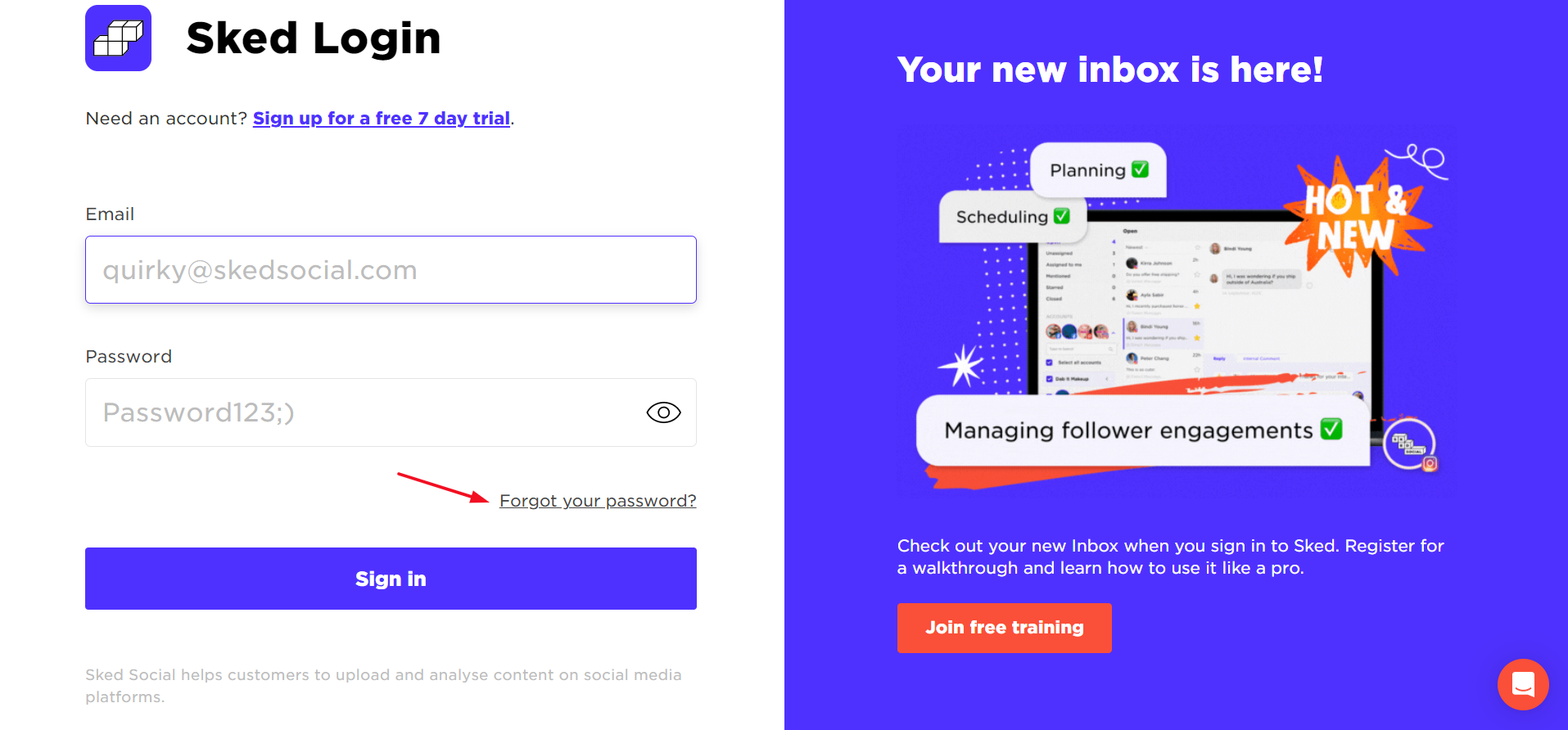Click the green checkmark beside Scheduling
Image resolution: width=1568 pixels, height=730 pixels.
coord(1062,216)
